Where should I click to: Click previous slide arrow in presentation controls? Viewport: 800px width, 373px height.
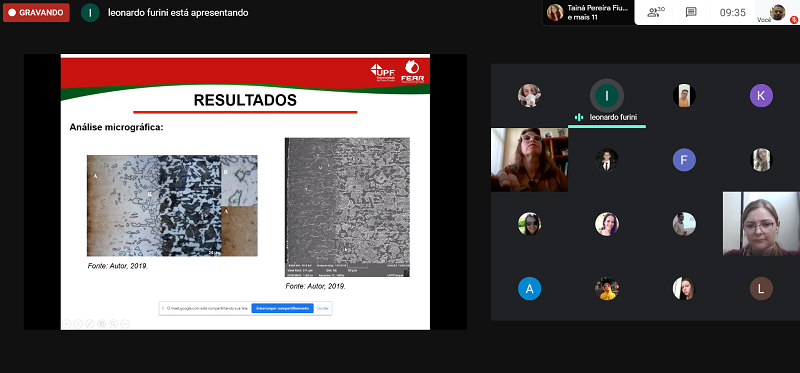click(66, 324)
